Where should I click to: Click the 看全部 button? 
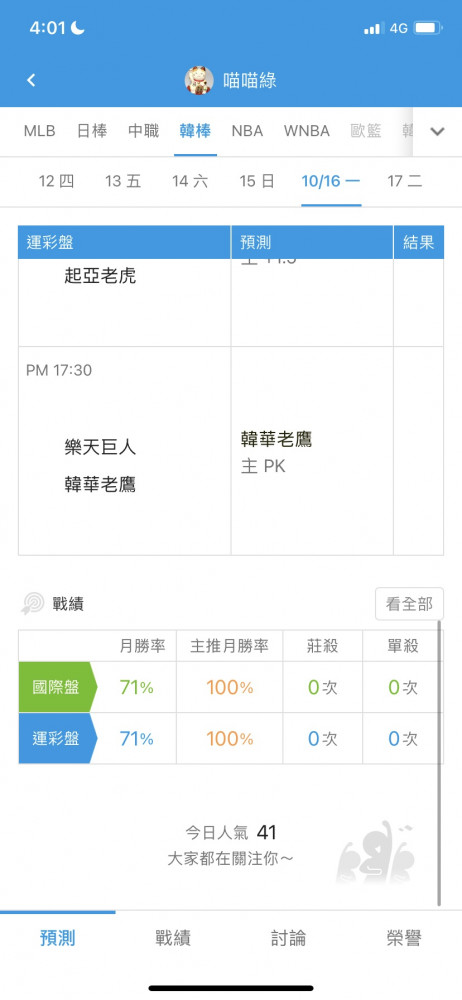point(409,604)
